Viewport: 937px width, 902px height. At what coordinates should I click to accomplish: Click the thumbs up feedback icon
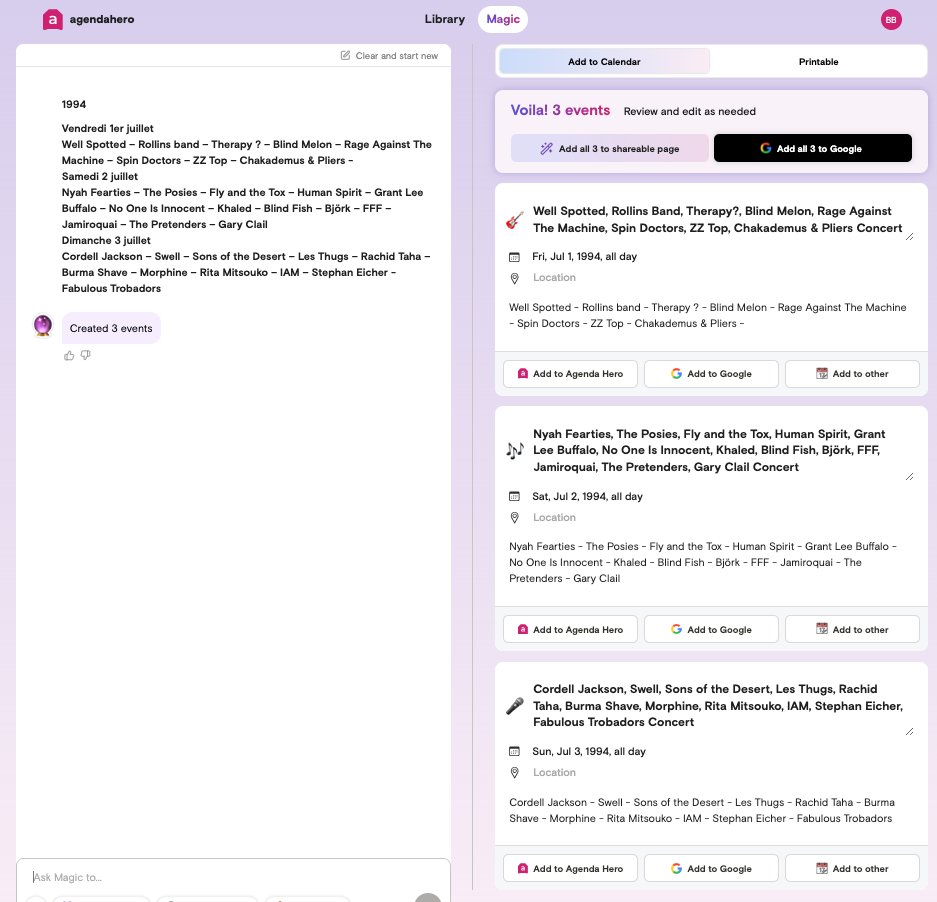click(69, 355)
